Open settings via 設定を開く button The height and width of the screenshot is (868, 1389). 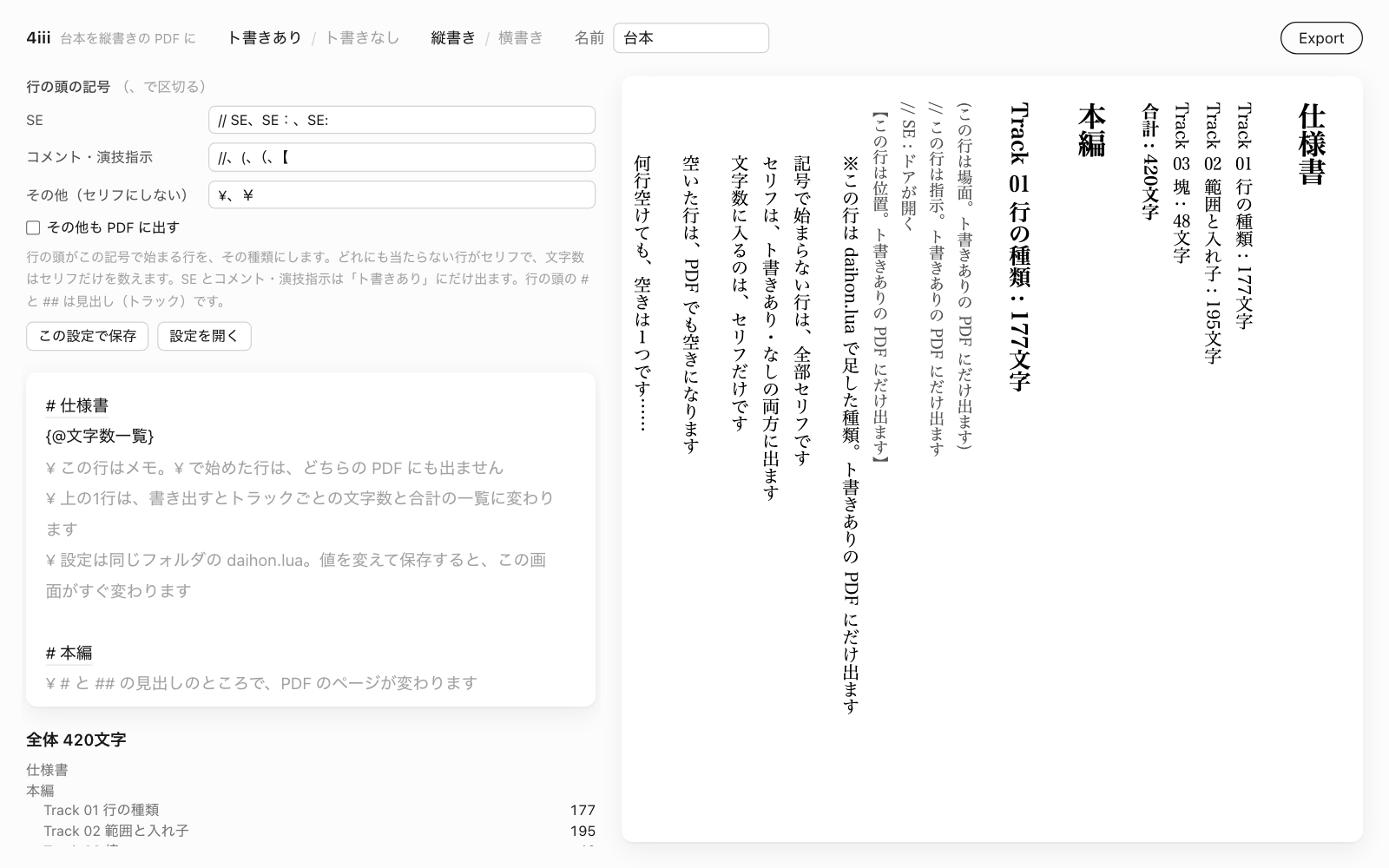[204, 336]
